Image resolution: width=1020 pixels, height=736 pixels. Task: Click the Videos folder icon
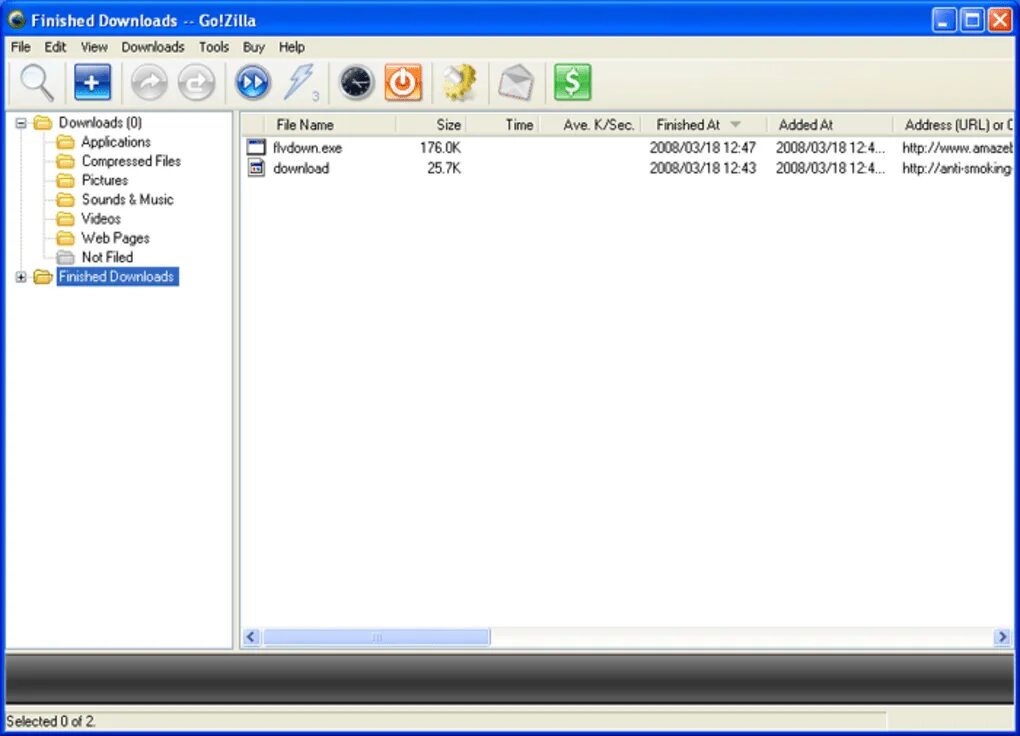point(65,219)
